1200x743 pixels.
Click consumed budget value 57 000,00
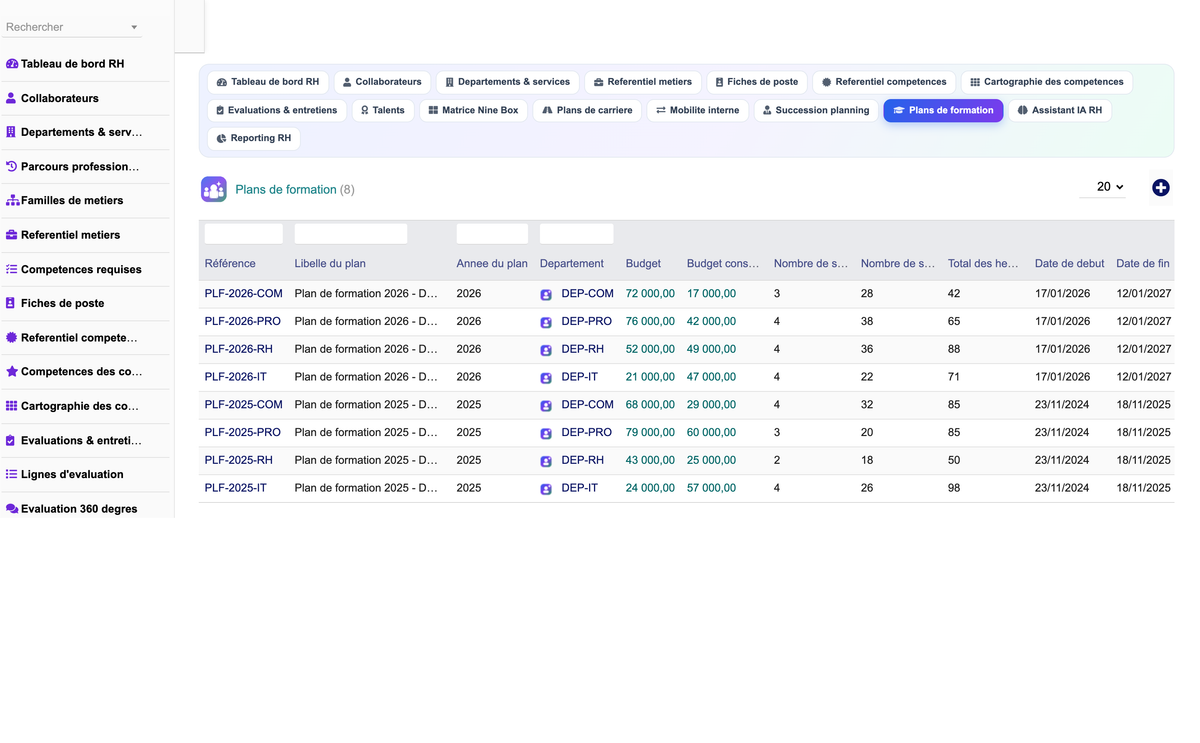click(x=711, y=488)
